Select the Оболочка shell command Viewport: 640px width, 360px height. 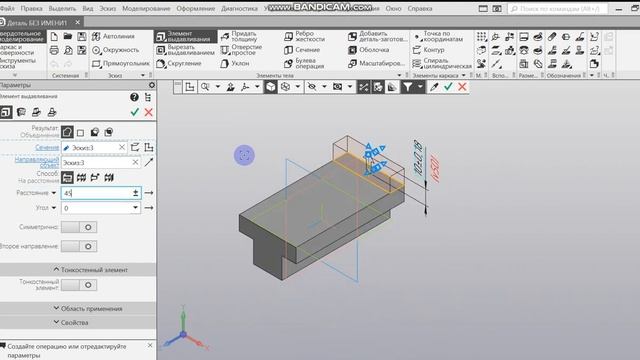369,50
